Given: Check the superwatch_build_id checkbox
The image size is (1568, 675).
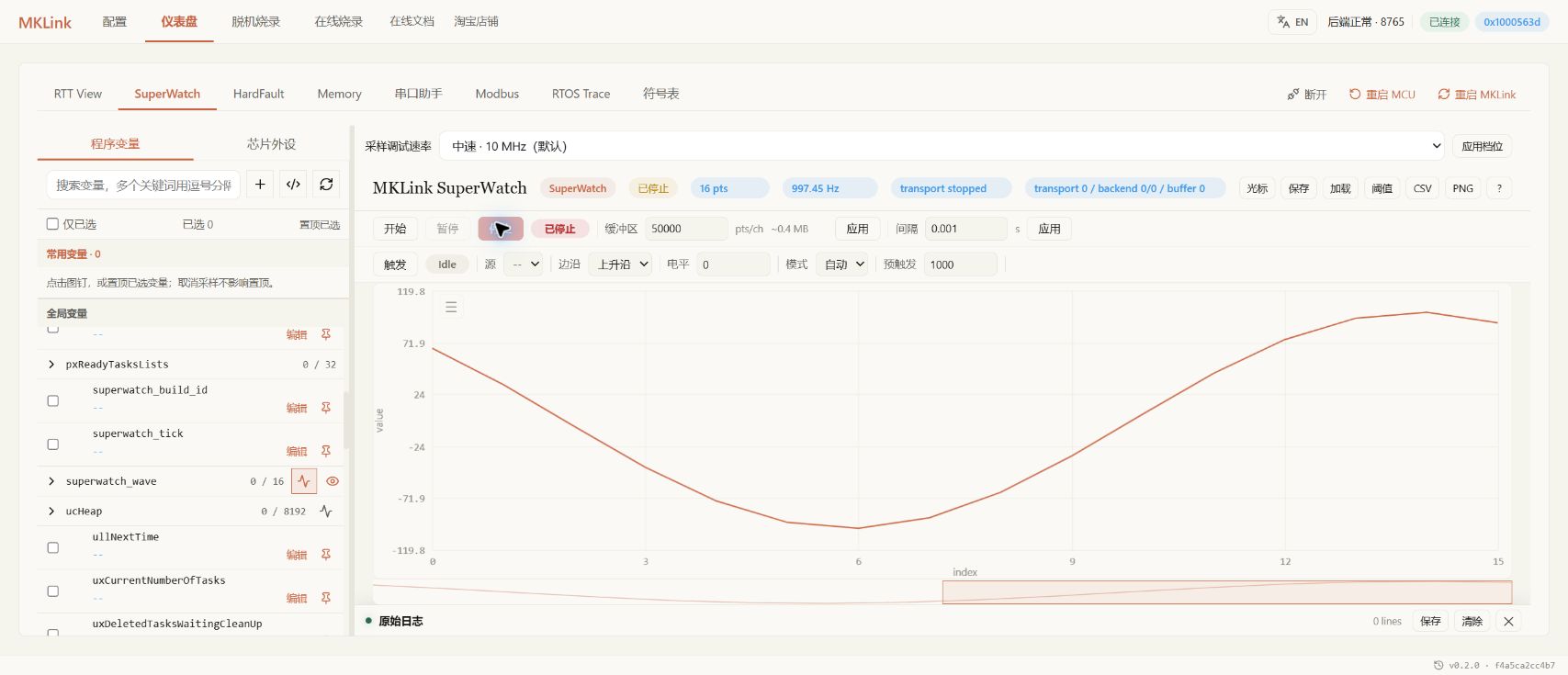Looking at the screenshot, I should click(x=53, y=401).
